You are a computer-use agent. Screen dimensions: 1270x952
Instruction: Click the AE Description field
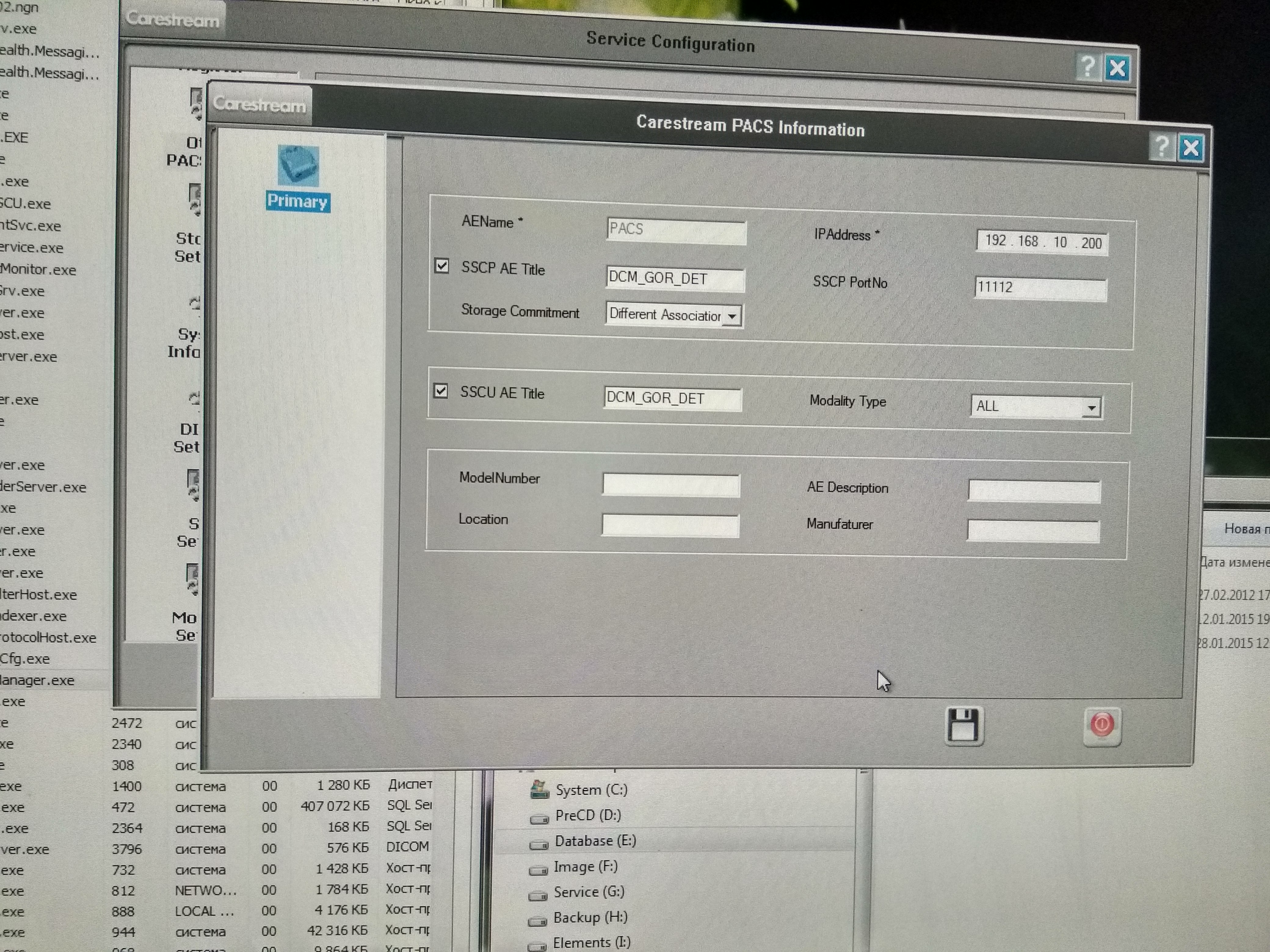point(1033,491)
